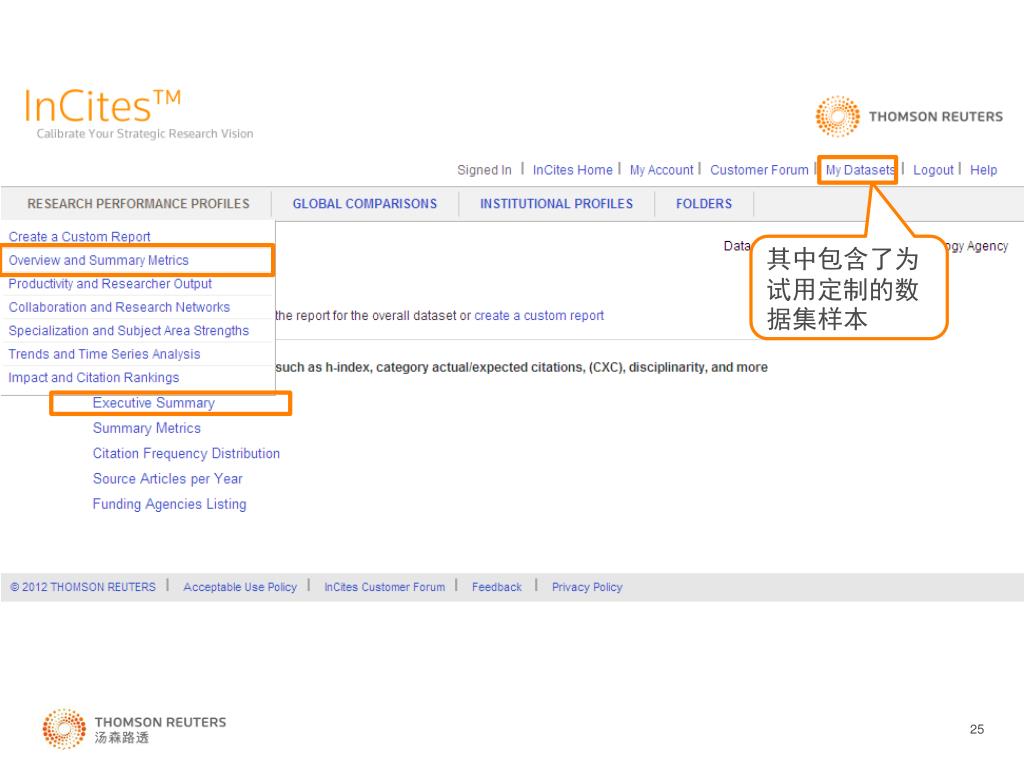
Task: Open Impact and Citation Rankings
Action: coord(93,377)
